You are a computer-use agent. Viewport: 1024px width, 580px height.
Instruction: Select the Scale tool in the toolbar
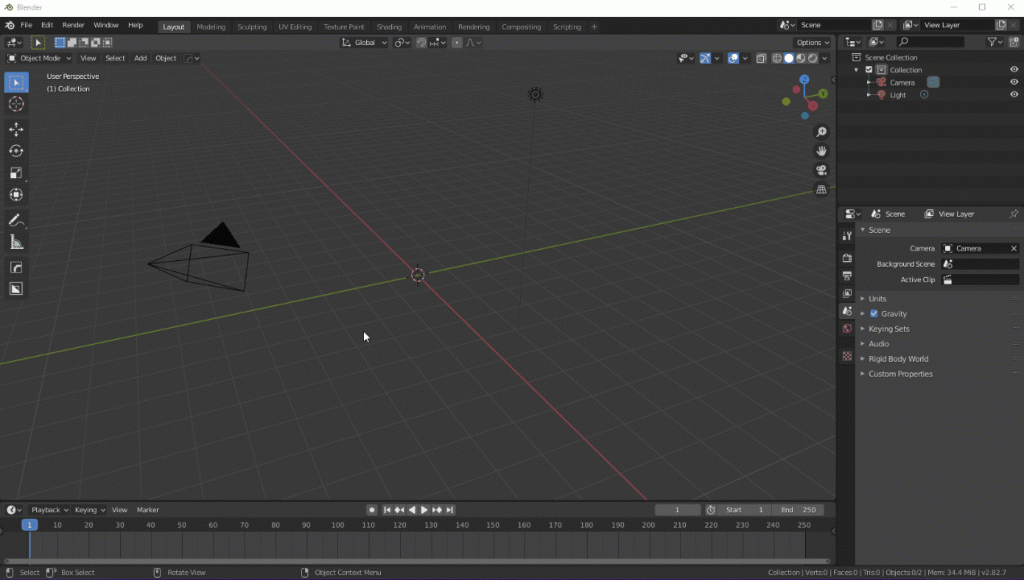point(16,173)
